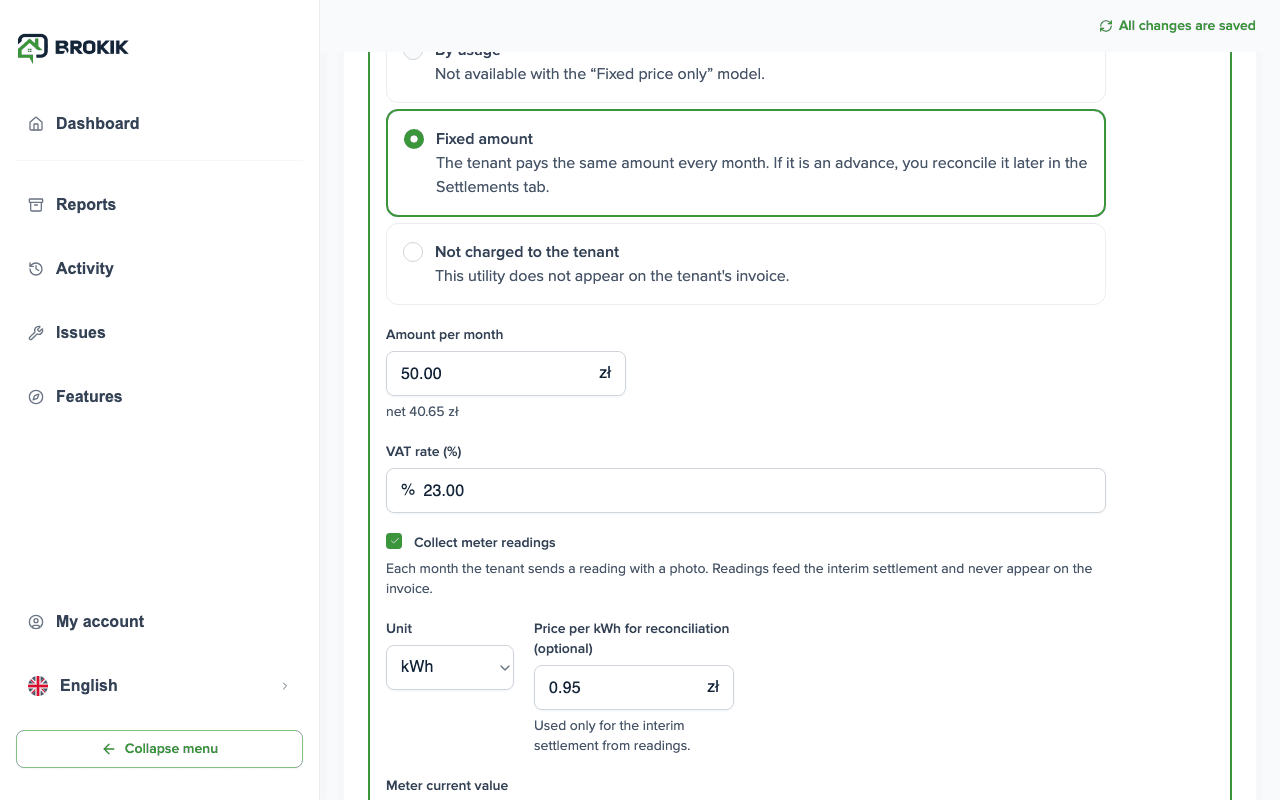Click the BROKIK brand name
The width and height of the screenshot is (1280, 800).
[x=92, y=47]
